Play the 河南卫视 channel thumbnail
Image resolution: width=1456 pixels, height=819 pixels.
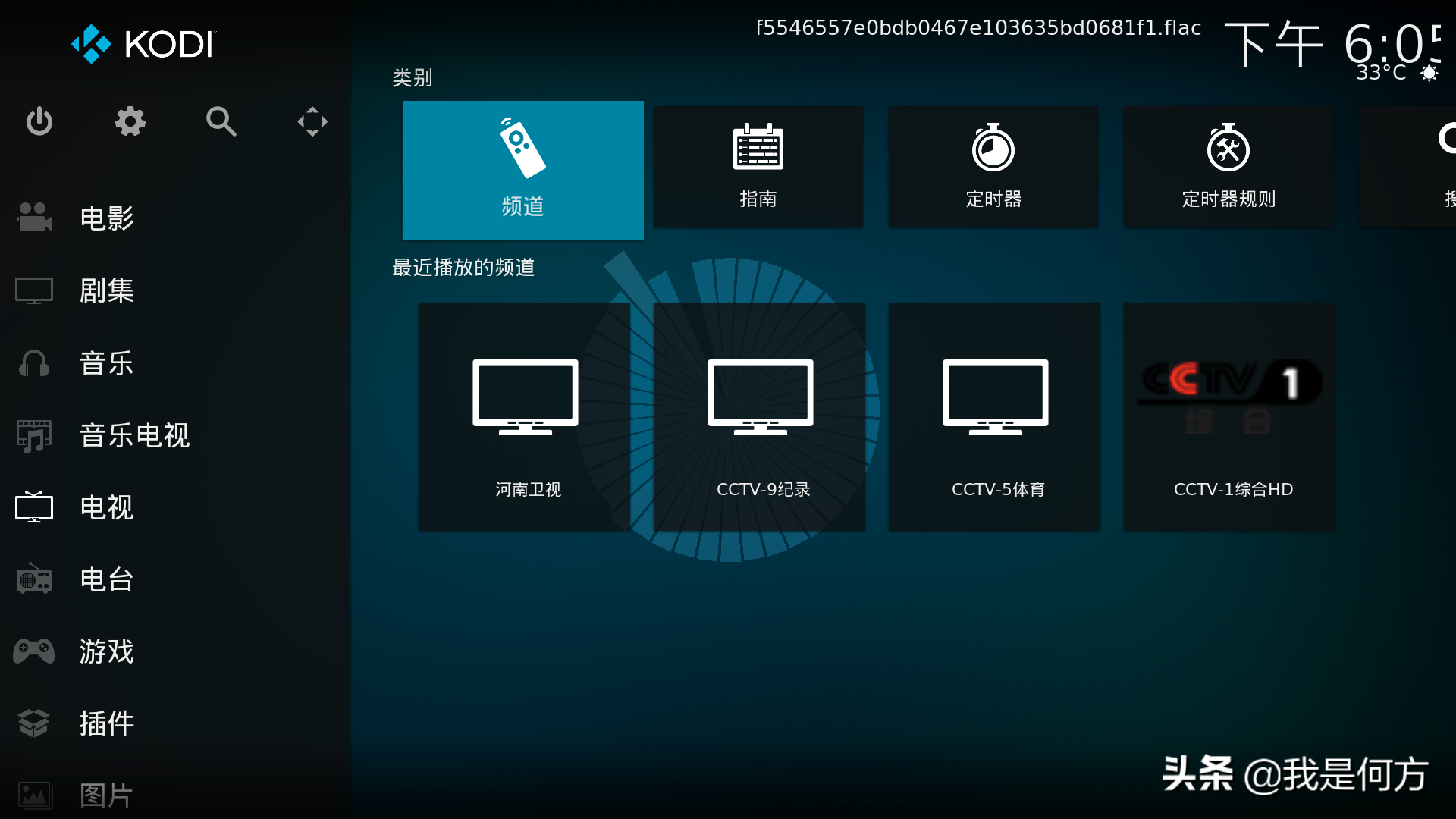tap(525, 417)
